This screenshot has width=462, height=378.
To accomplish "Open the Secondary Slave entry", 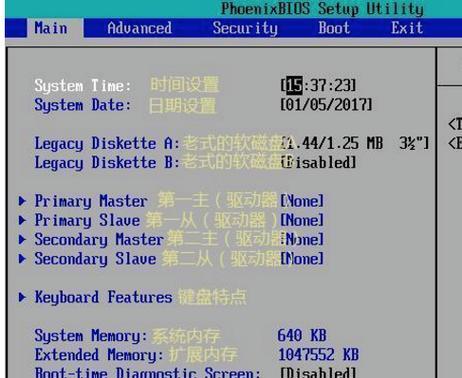I will click(x=95, y=259).
